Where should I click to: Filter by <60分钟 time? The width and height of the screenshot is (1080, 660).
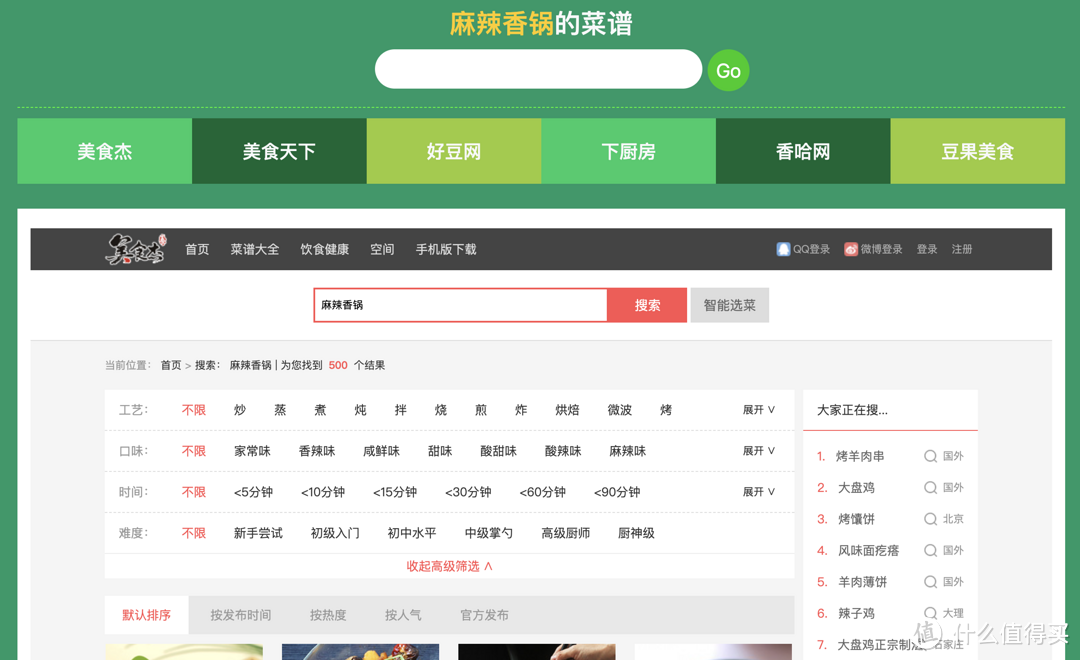542,492
